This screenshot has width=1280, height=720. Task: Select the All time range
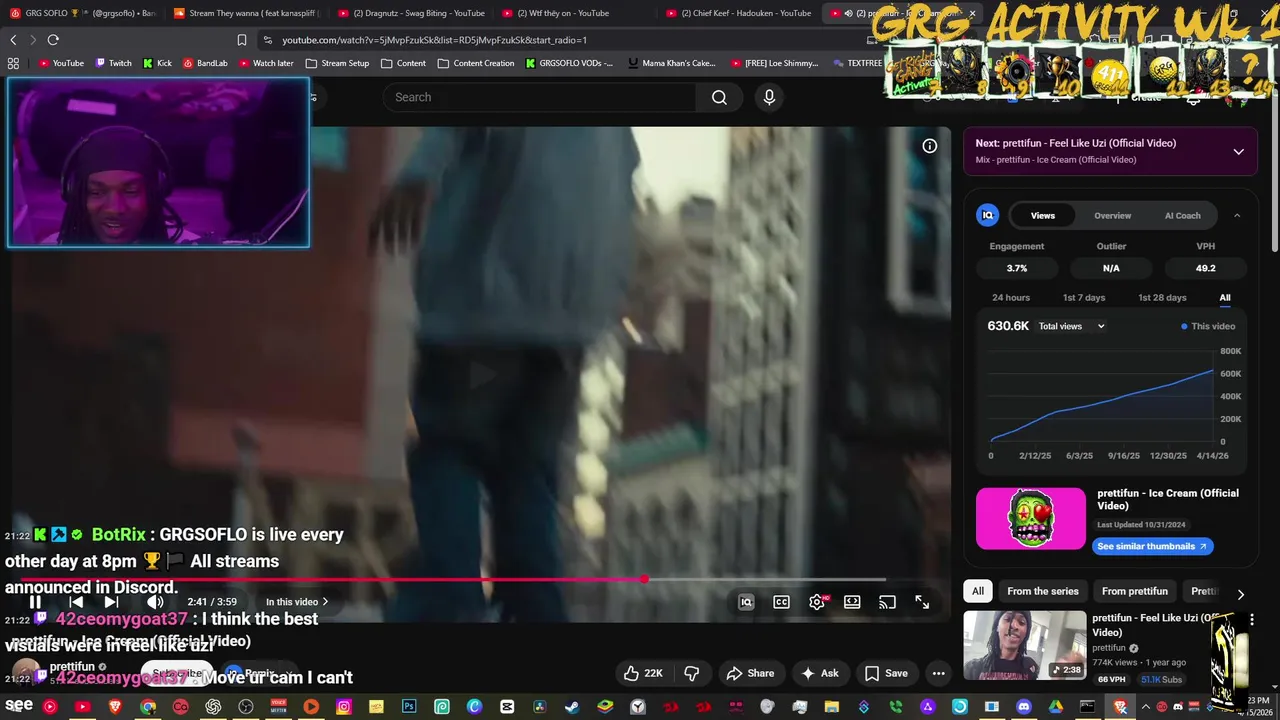click(1225, 298)
